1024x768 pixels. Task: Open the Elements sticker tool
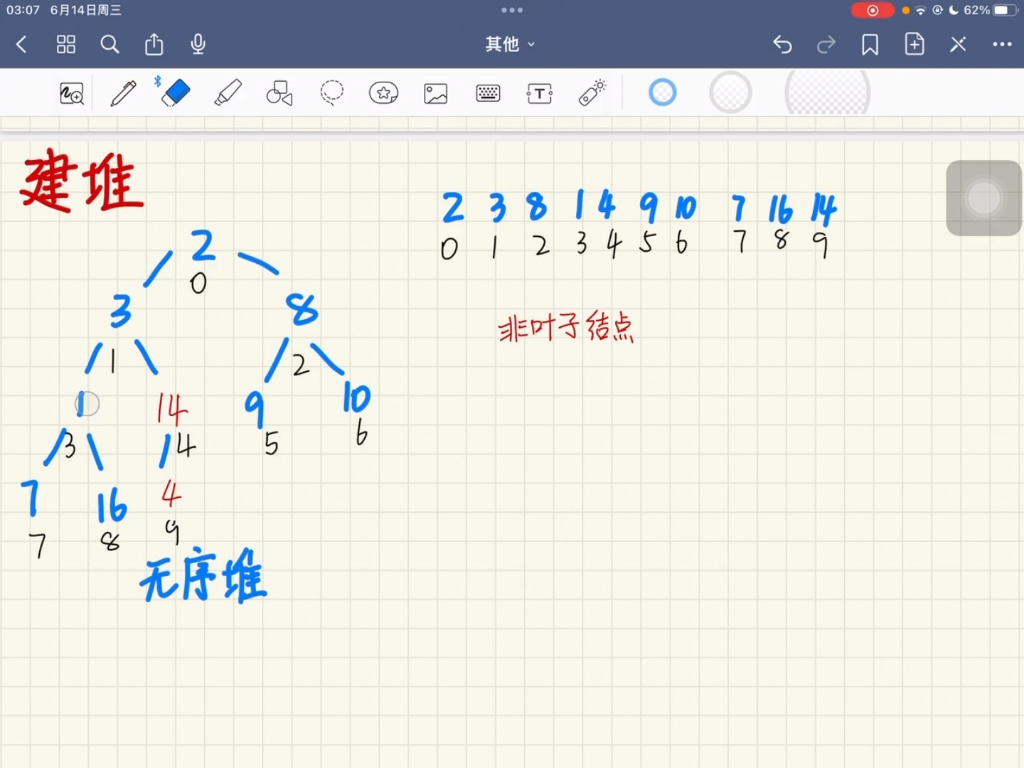pos(383,92)
